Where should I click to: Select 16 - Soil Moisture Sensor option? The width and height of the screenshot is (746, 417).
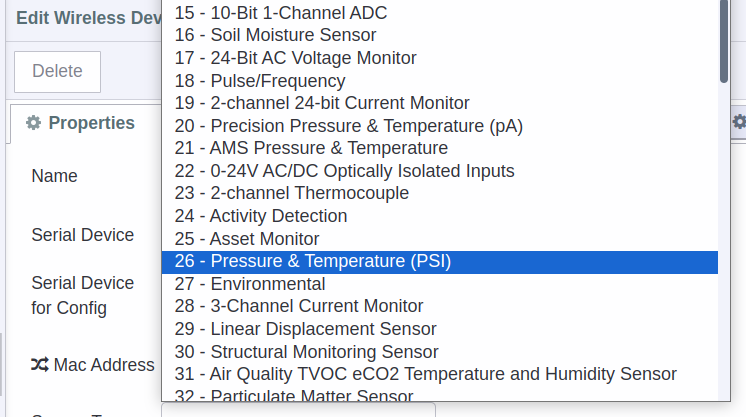point(440,35)
